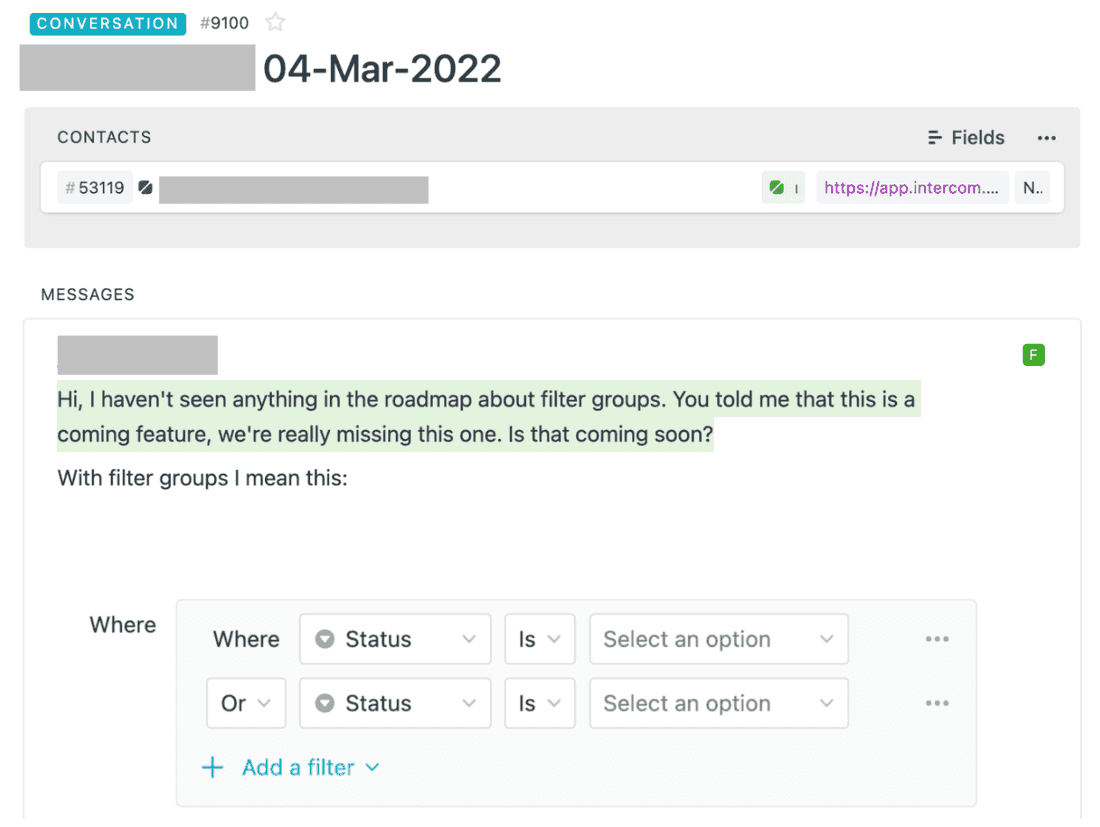1100x827 pixels.
Task: Select the N.. badge at the row's end
Action: [x=1032, y=187]
